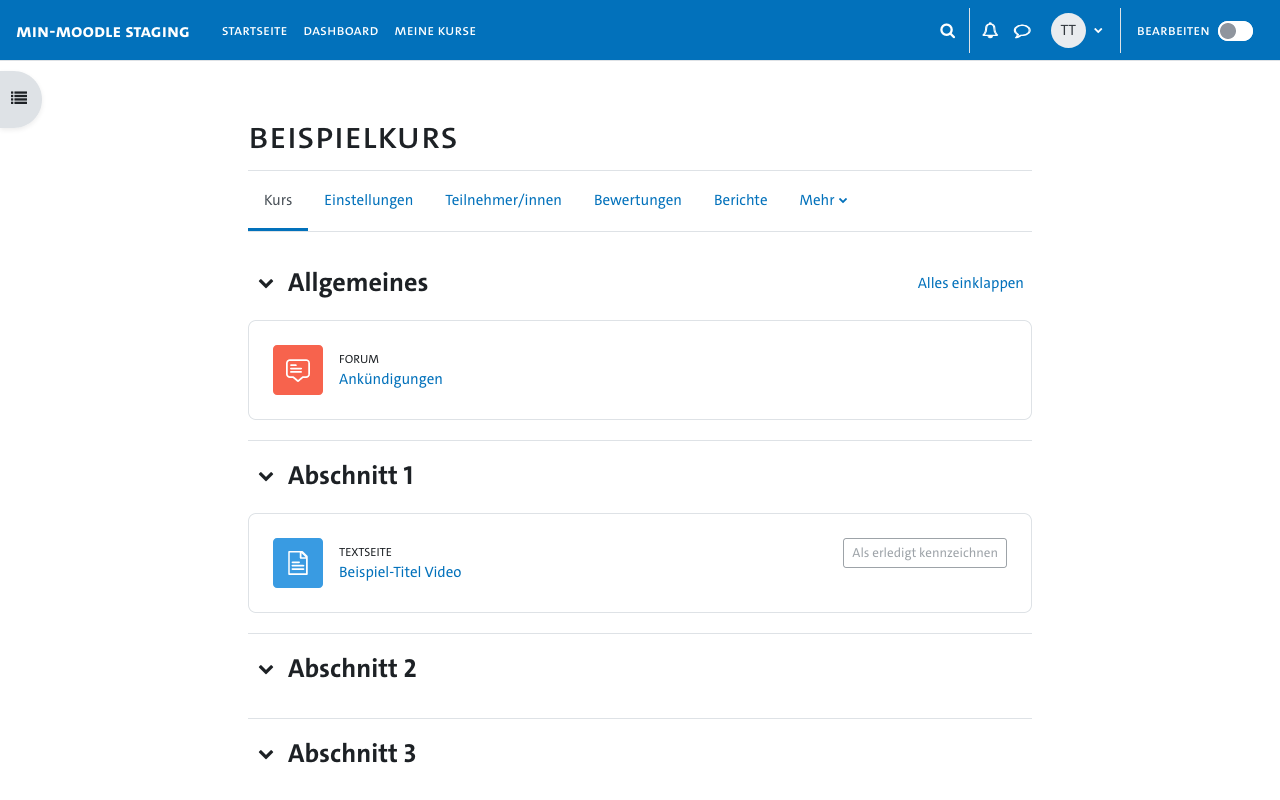Click the blue Textseite page icon
This screenshot has height=800, width=1280.
tap(298, 563)
